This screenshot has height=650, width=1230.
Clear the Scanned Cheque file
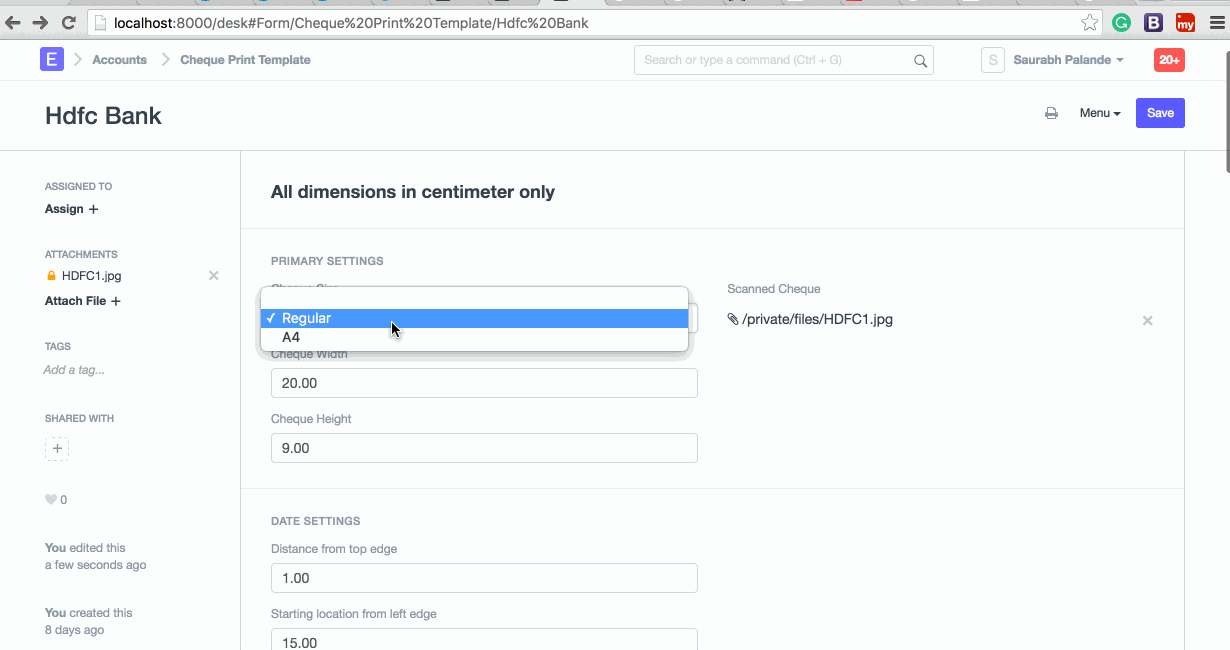click(1147, 321)
